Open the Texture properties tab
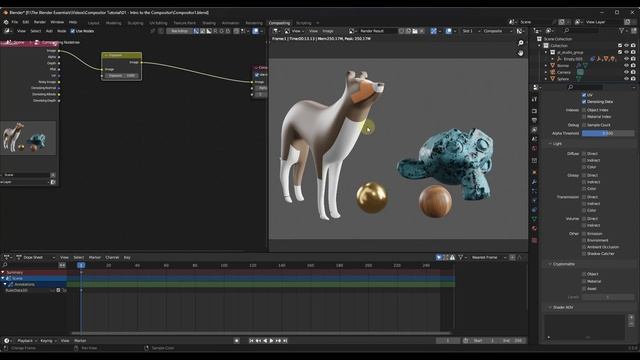Image resolution: width=640 pixels, height=360 pixels. click(534, 240)
